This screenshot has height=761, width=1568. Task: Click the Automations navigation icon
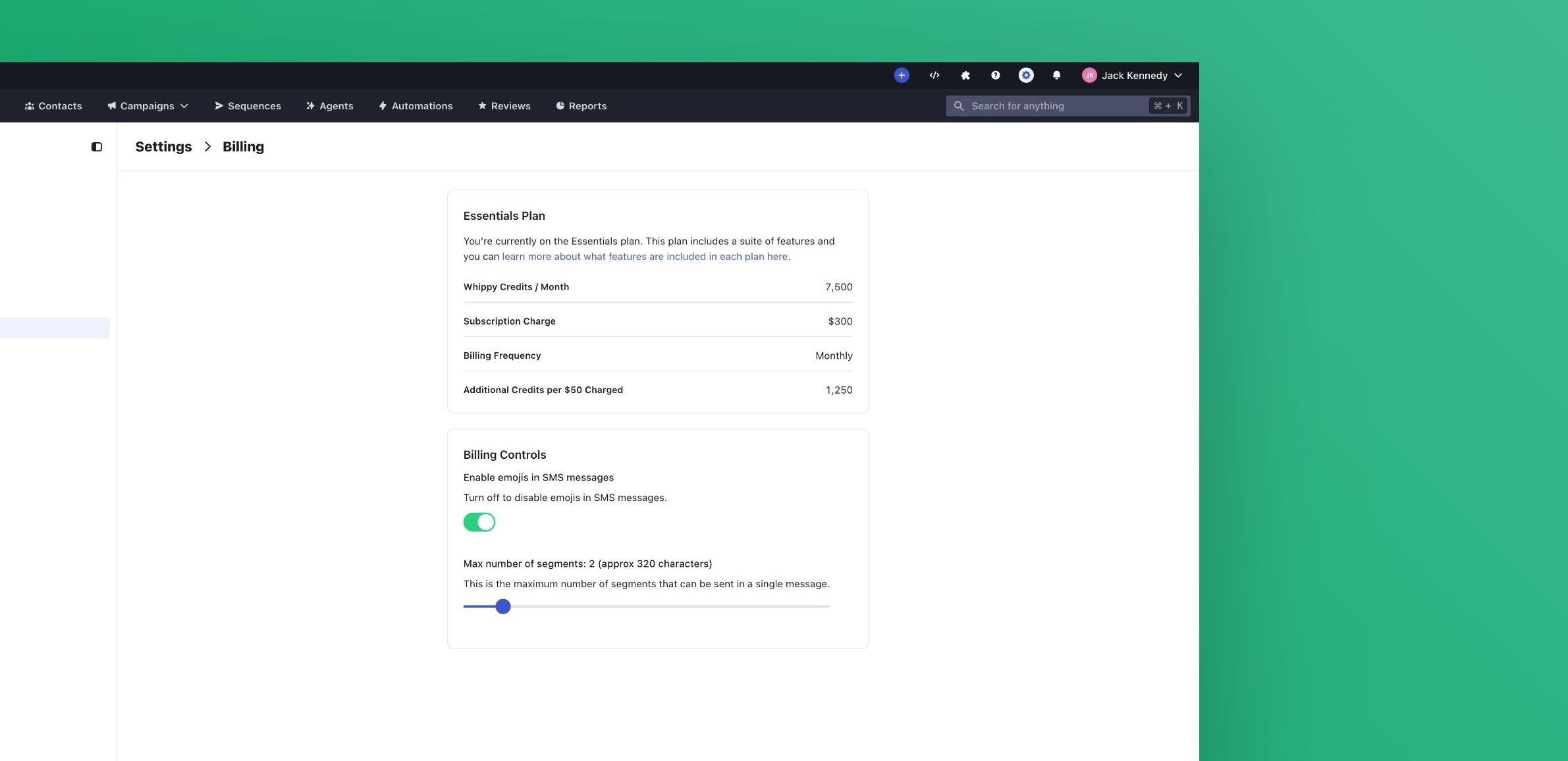[x=382, y=106]
